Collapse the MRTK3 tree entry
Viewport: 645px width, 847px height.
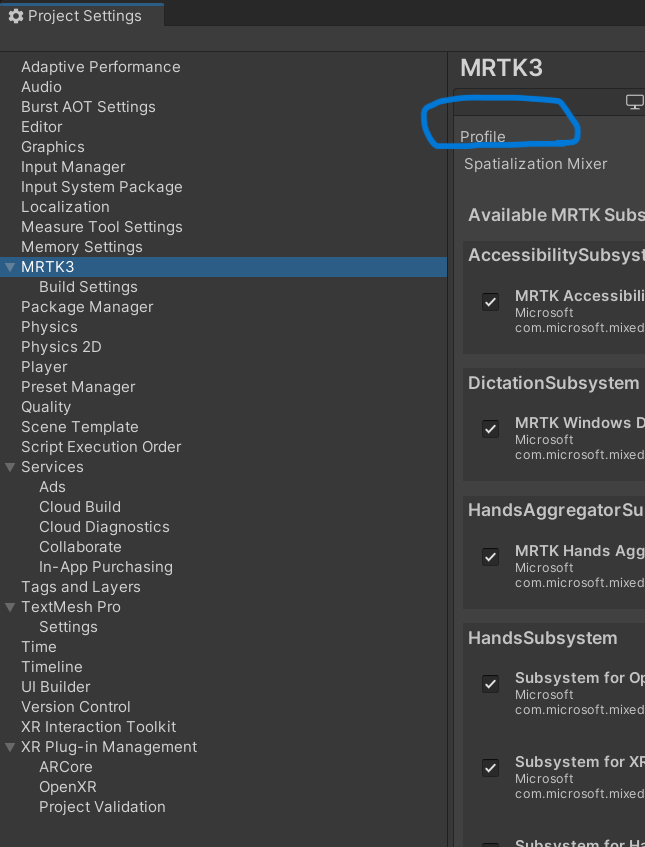coord(9,266)
